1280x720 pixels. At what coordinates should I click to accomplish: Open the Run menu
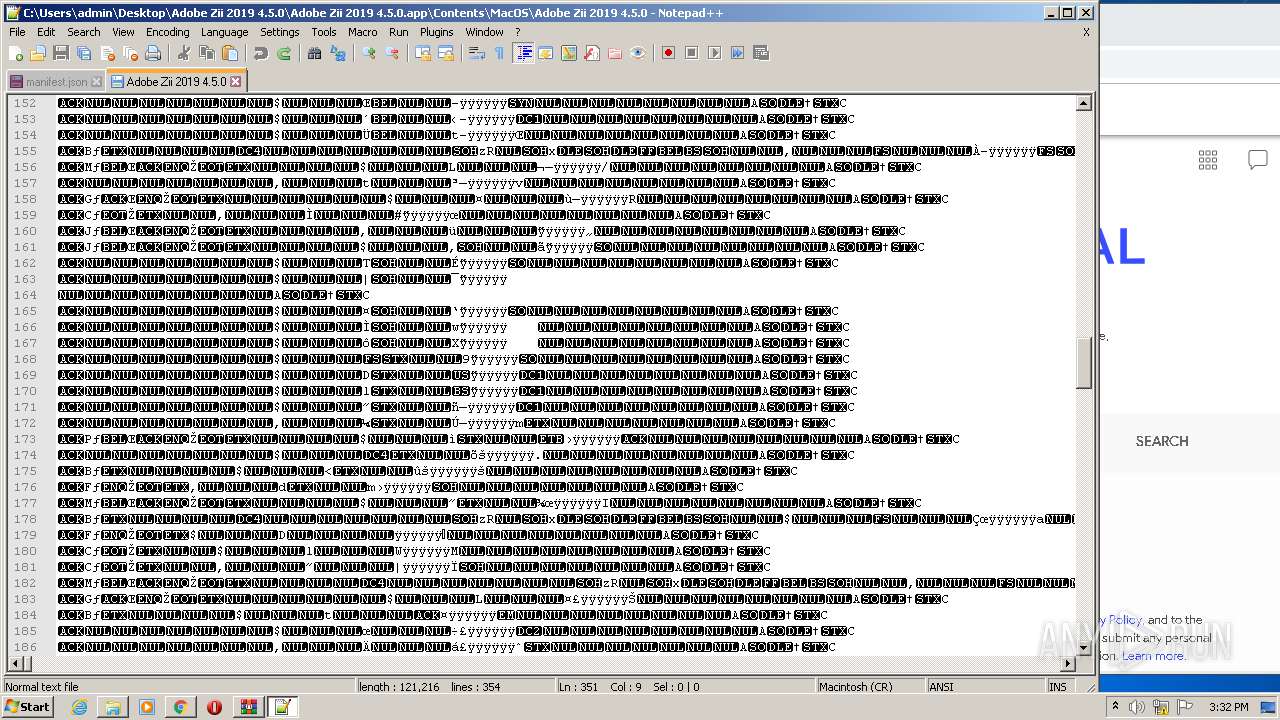click(x=398, y=32)
